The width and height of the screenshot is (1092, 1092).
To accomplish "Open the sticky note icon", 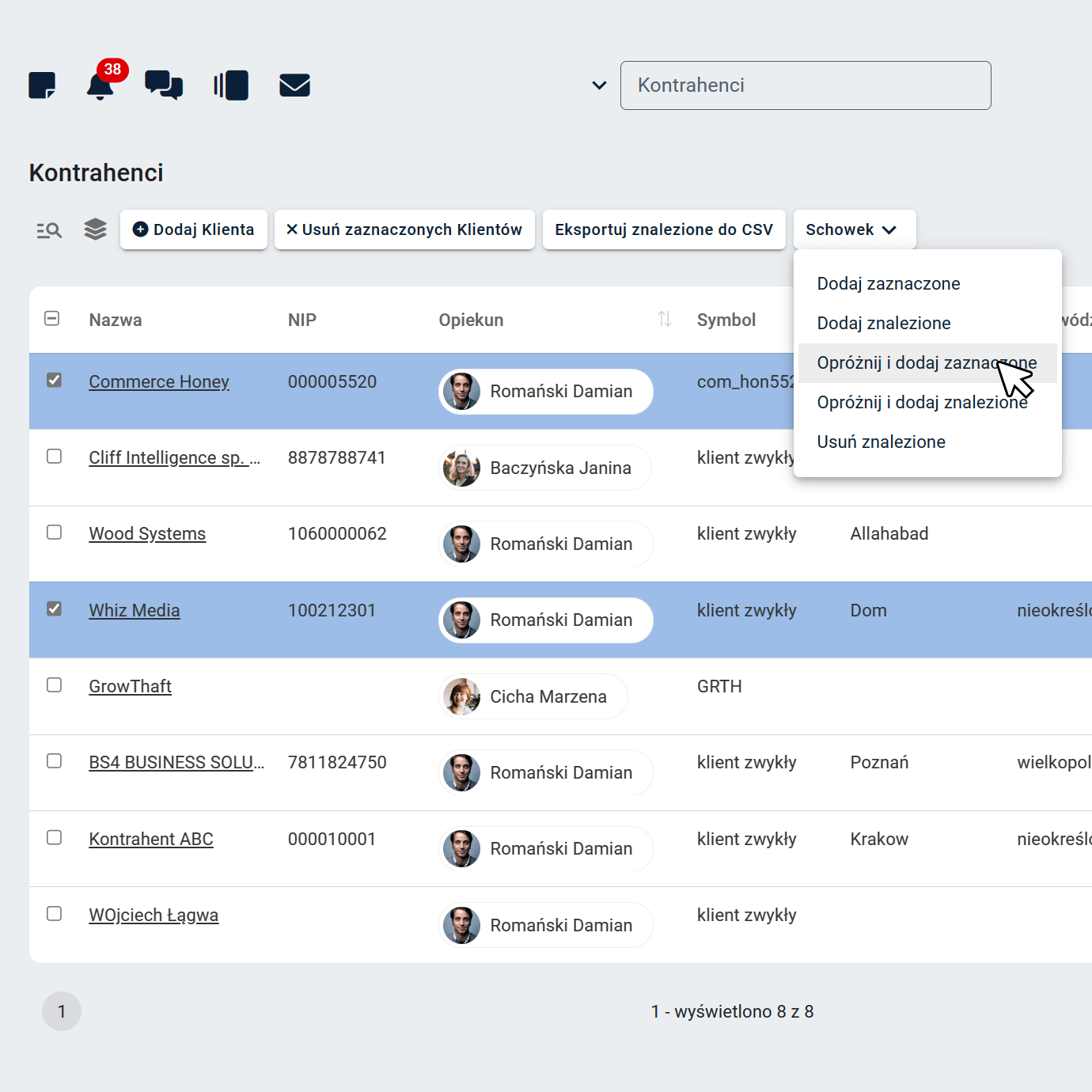I will [42, 85].
